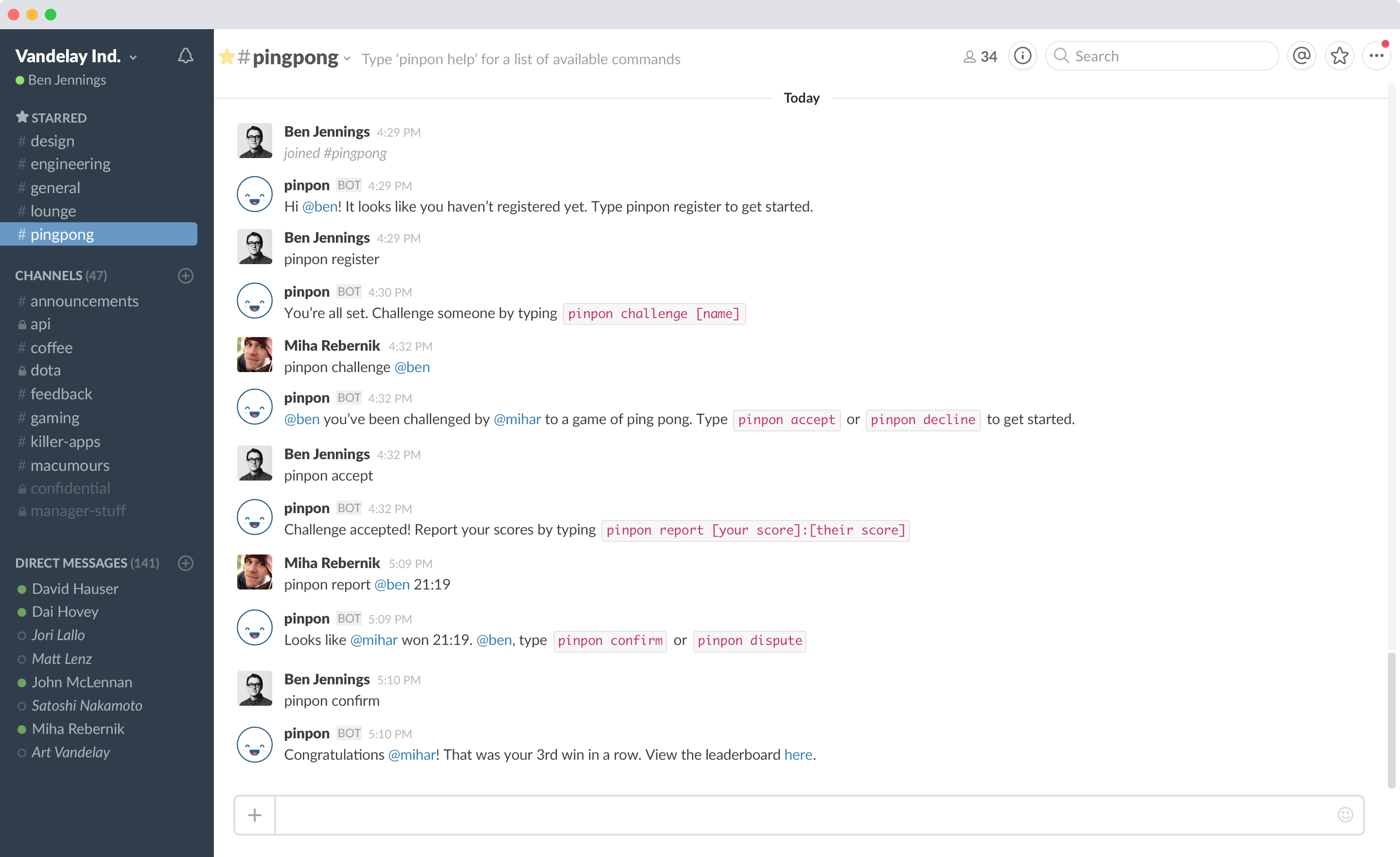Screen dimensions: 1400x857
Task: Open the coffee channel
Action: pyautogui.click(x=51, y=347)
